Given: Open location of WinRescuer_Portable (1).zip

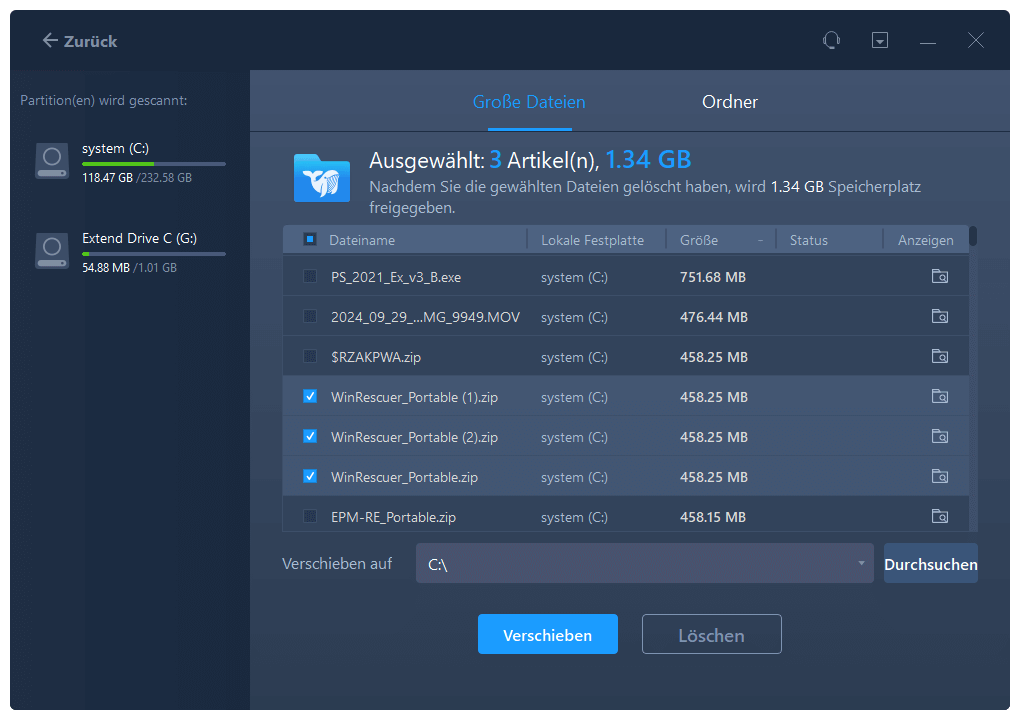Looking at the screenshot, I should [939, 397].
